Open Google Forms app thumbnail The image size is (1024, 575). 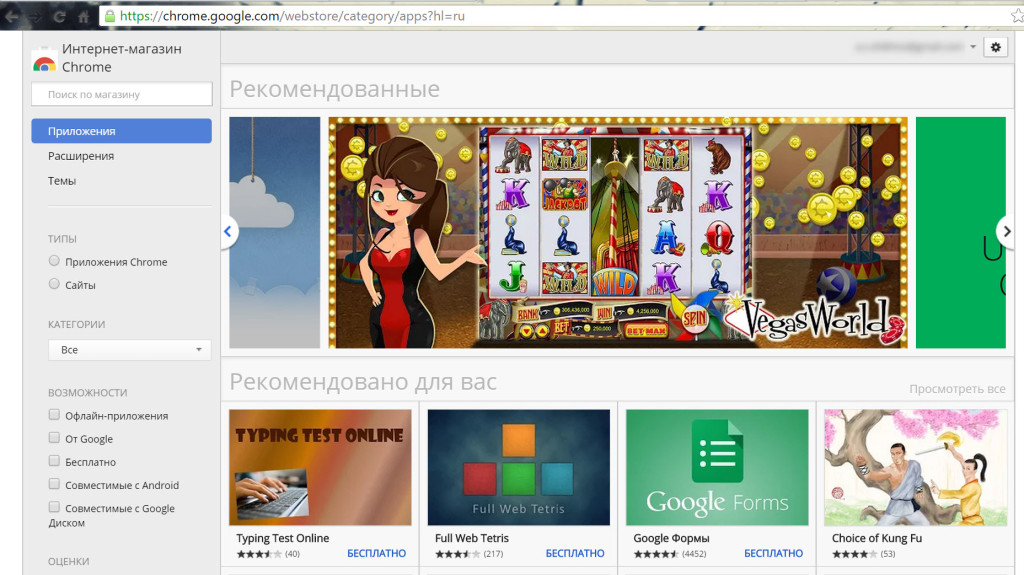click(717, 467)
